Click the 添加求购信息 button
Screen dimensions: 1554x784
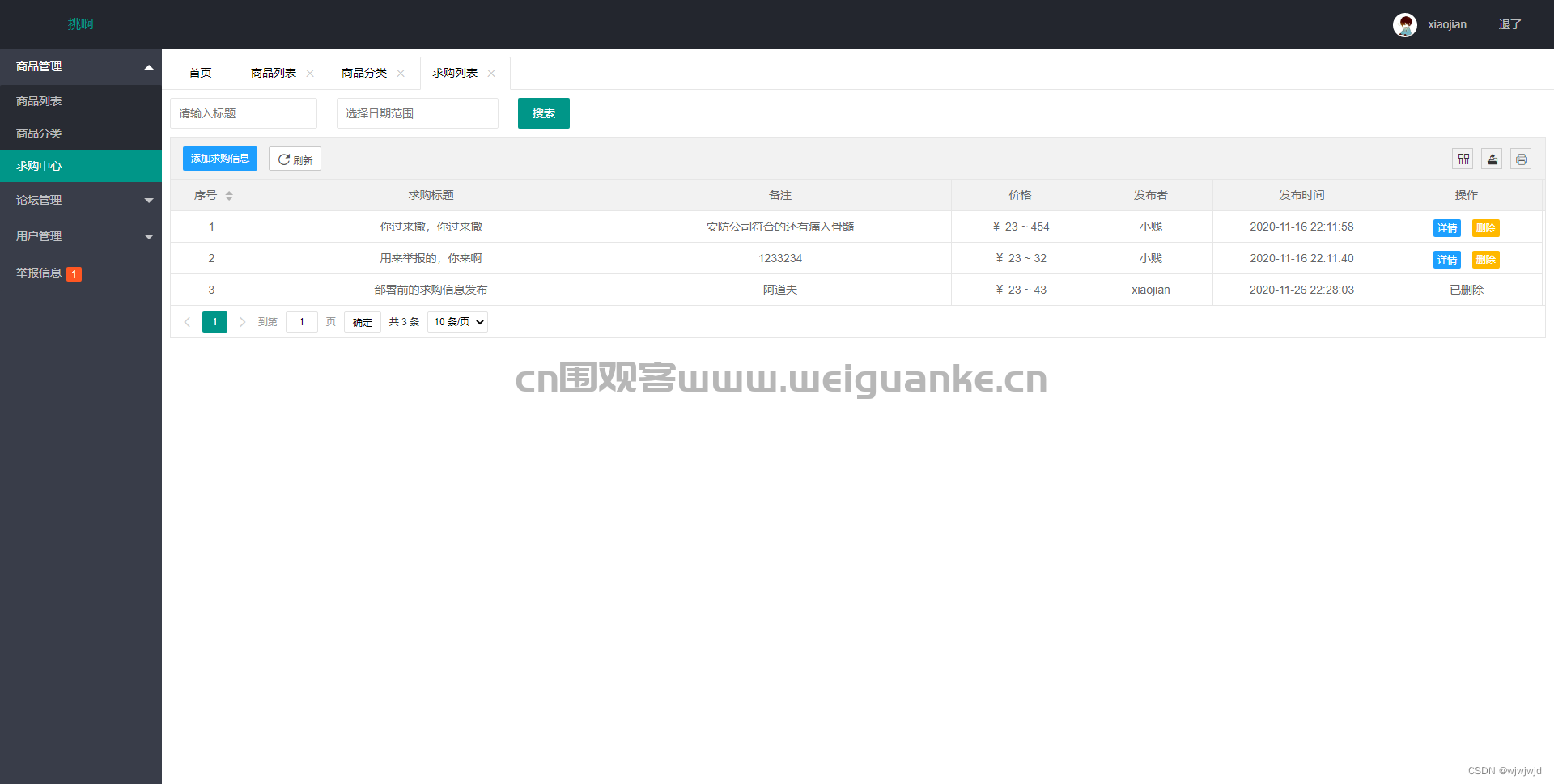point(220,159)
